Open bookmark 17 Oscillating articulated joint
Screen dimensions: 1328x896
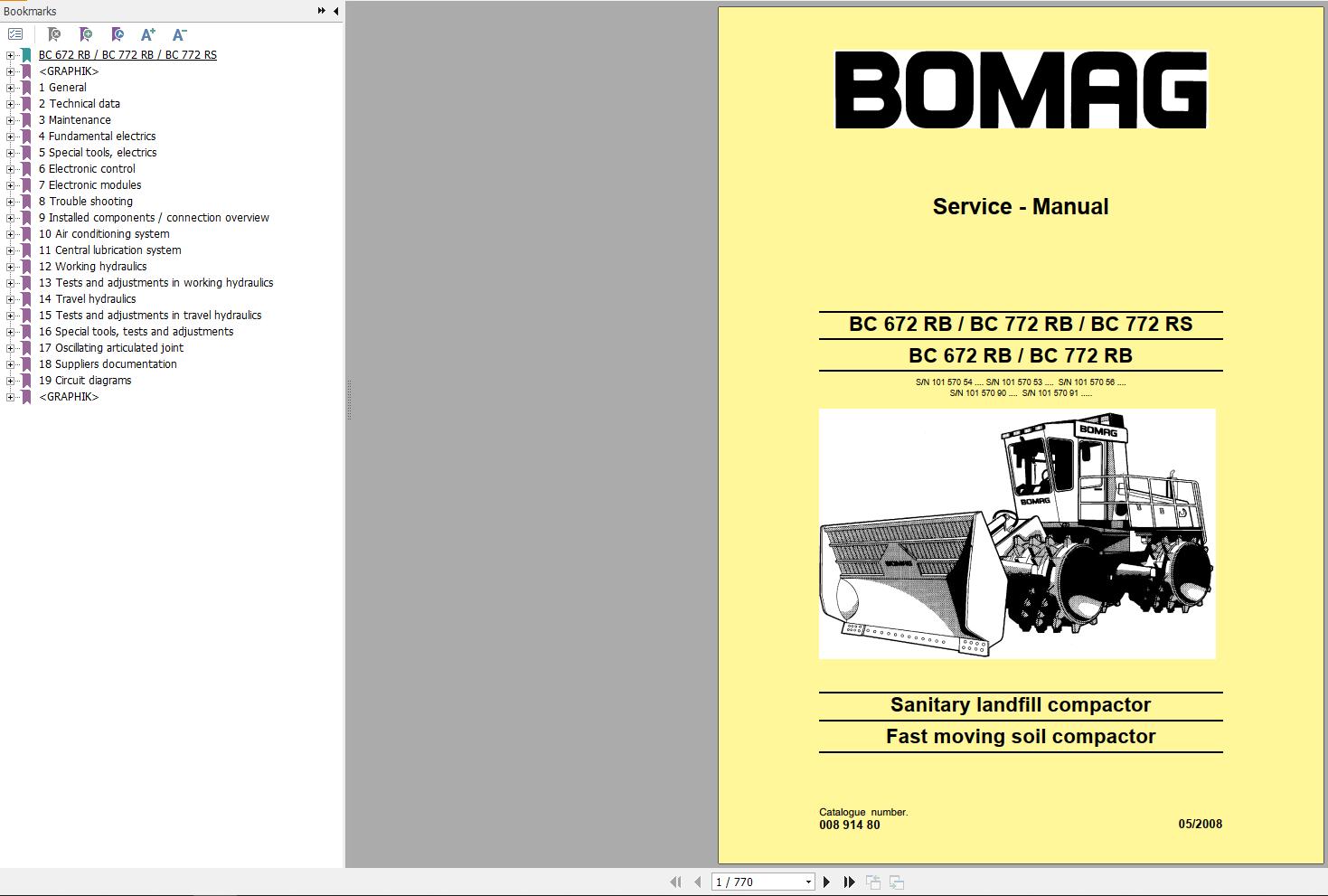pos(111,348)
